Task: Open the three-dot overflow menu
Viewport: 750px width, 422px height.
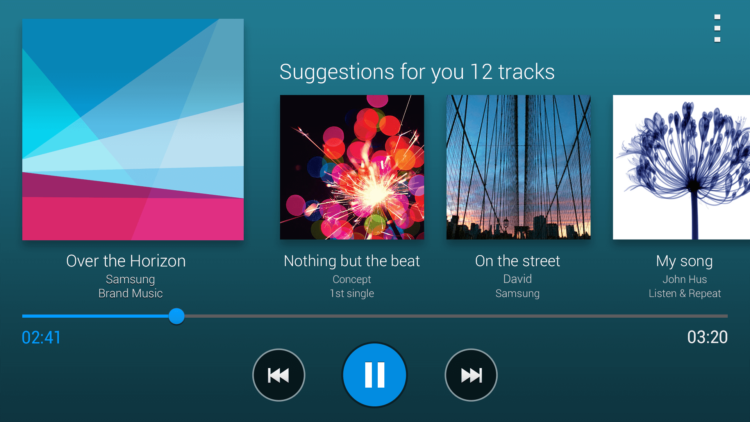Action: pos(717,28)
